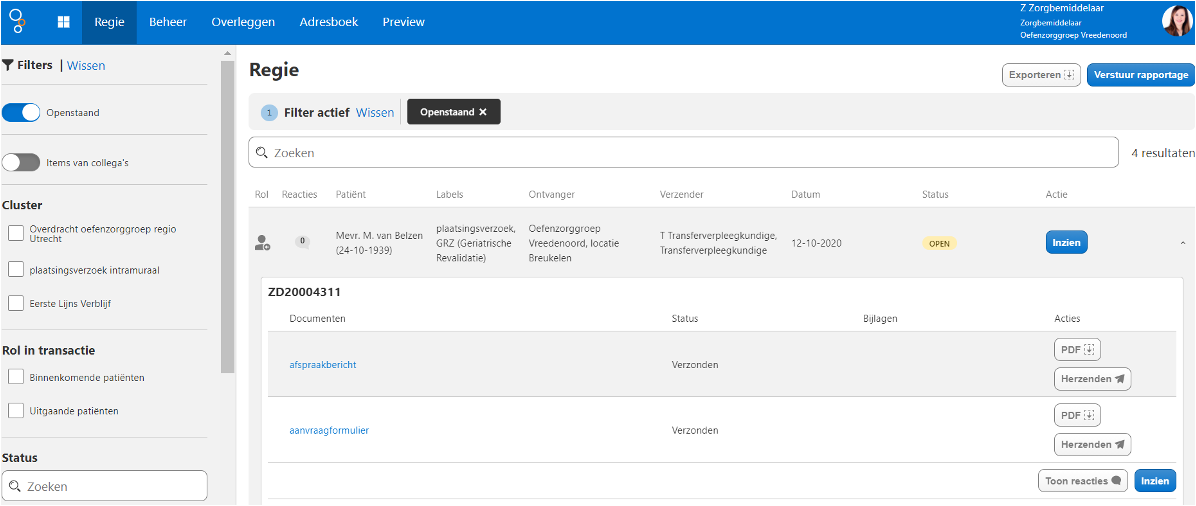Open the afspraakbericht document link

(323, 365)
